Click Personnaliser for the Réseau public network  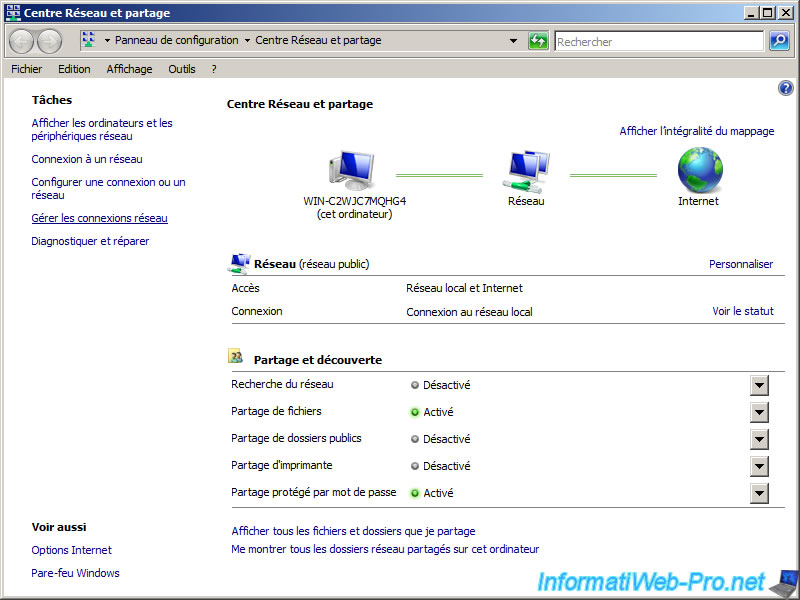tap(741, 263)
